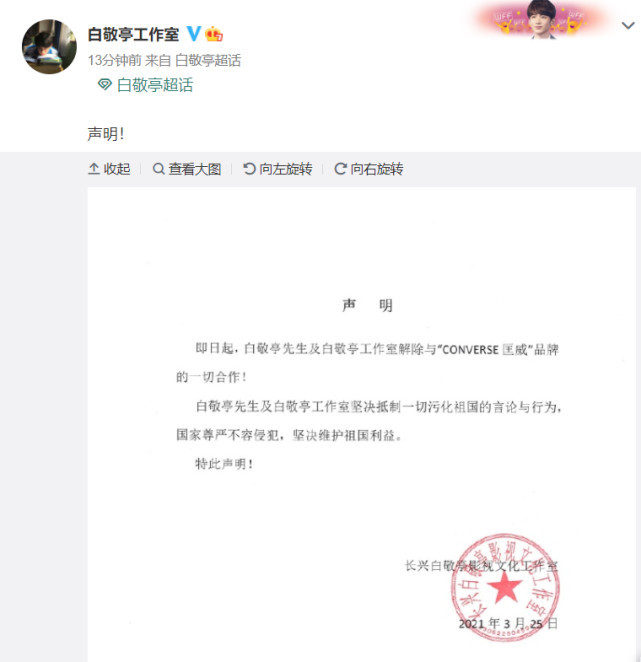
Task: Click the 白敬亭工作室 profile avatar
Action: pyautogui.click(x=49, y=46)
